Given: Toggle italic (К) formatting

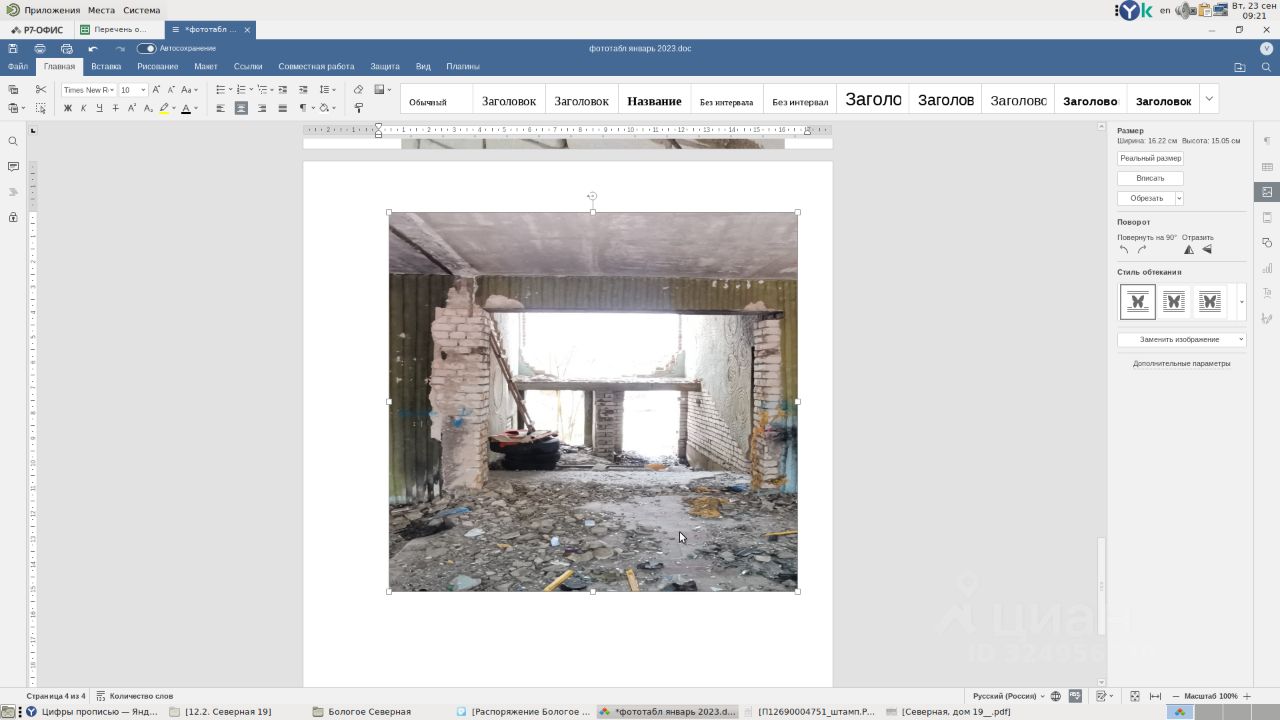Looking at the screenshot, I should tap(83, 108).
